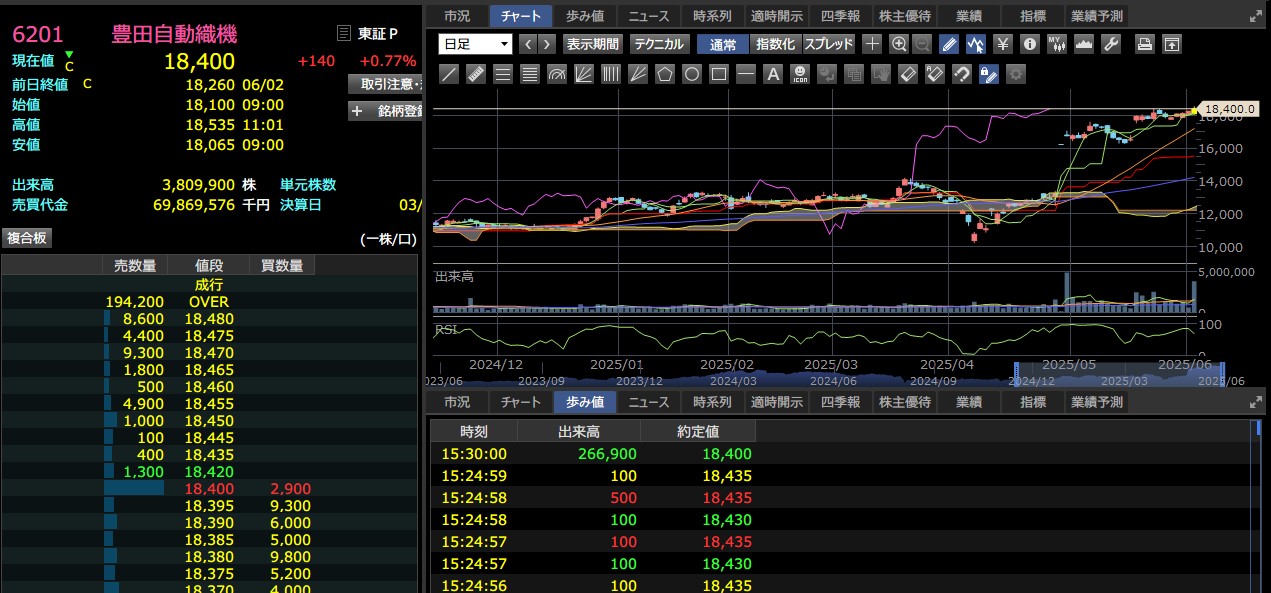Viewport: 1271px width, 593px height.
Task: Click the 出来高 column header
Action: tap(579, 431)
